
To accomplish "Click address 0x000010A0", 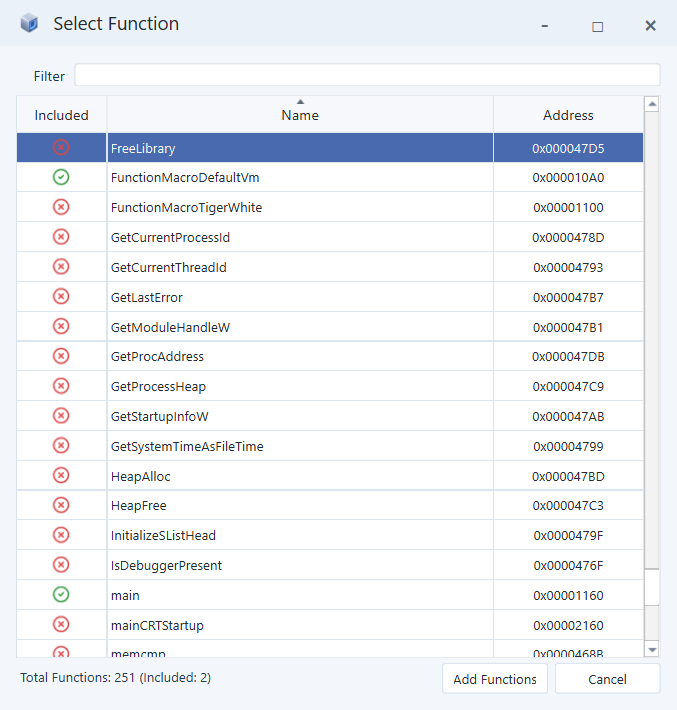I will point(568,178).
